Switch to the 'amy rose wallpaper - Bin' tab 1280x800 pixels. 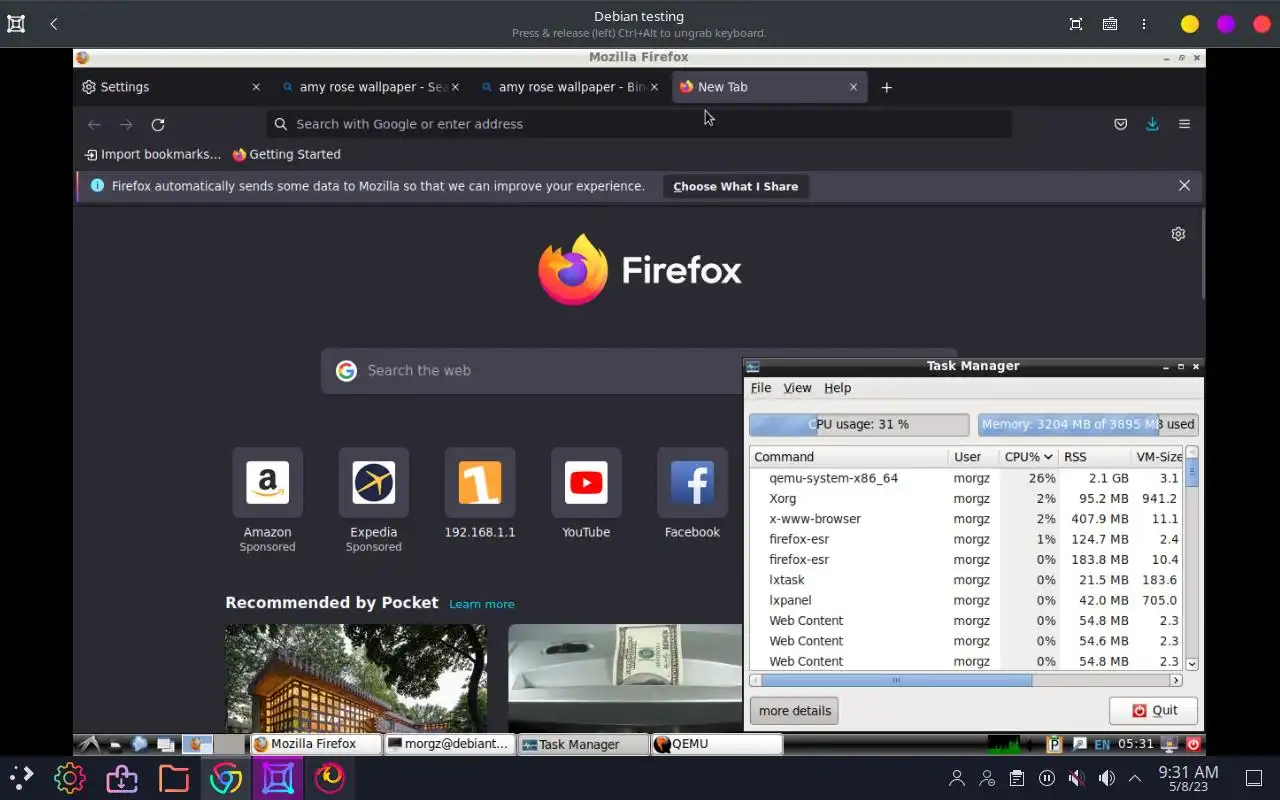point(570,87)
